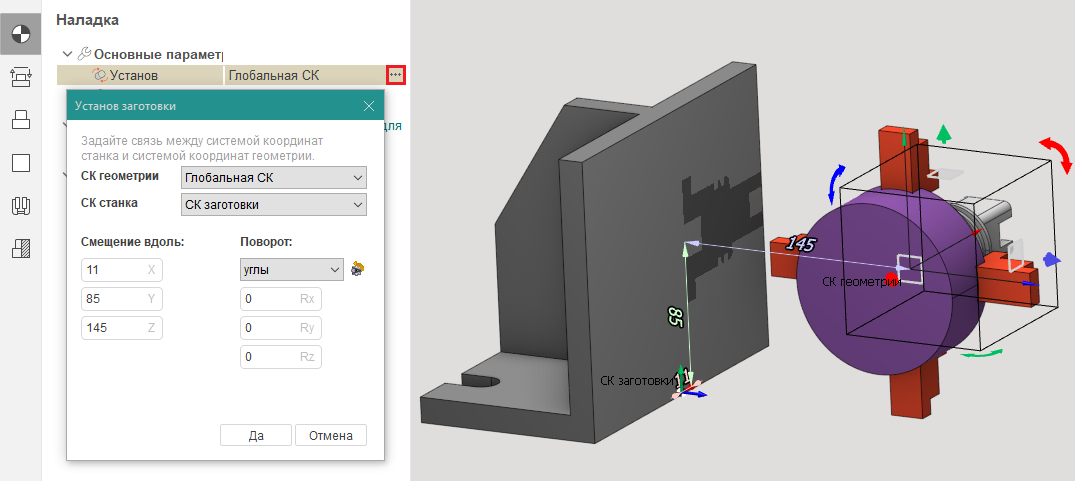Select the part-on-base sidebar icon

tap(21, 119)
